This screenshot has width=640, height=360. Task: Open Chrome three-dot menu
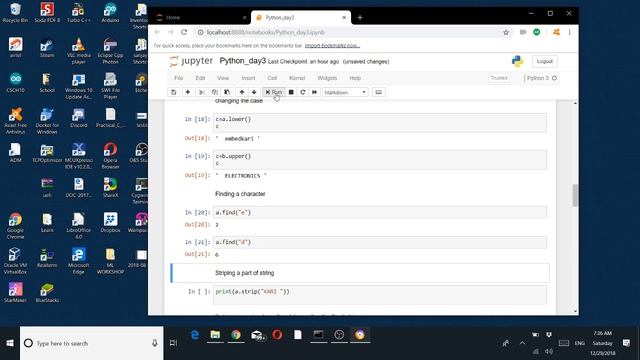pyautogui.click(x=569, y=32)
